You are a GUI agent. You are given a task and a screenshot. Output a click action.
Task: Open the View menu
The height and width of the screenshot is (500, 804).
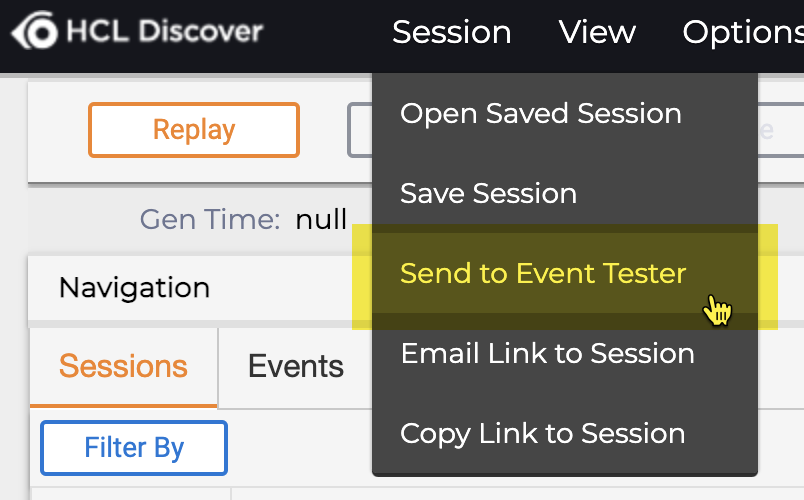click(597, 32)
